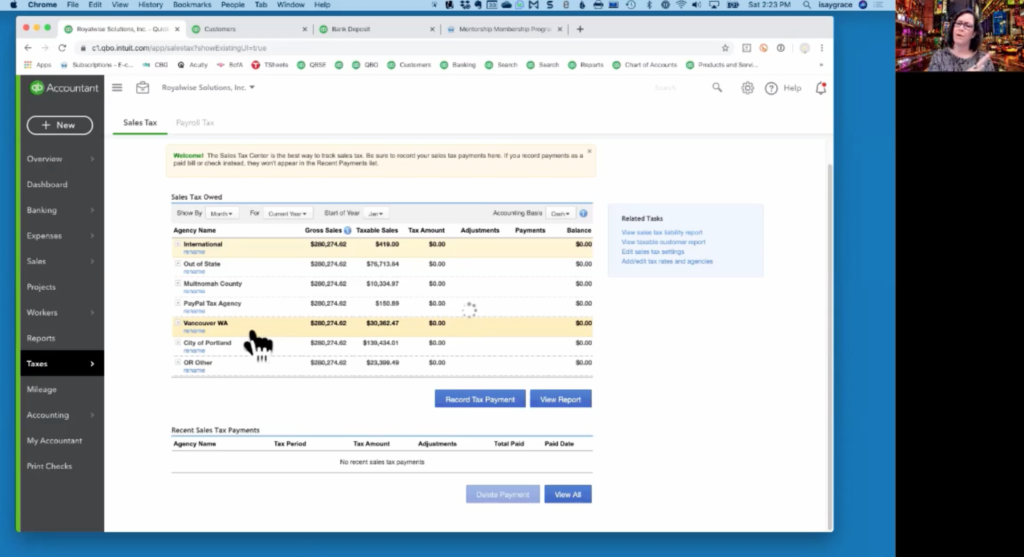The width and height of the screenshot is (1024, 557).
Task: Click the Accounting Basis help icon
Action: [x=583, y=213]
